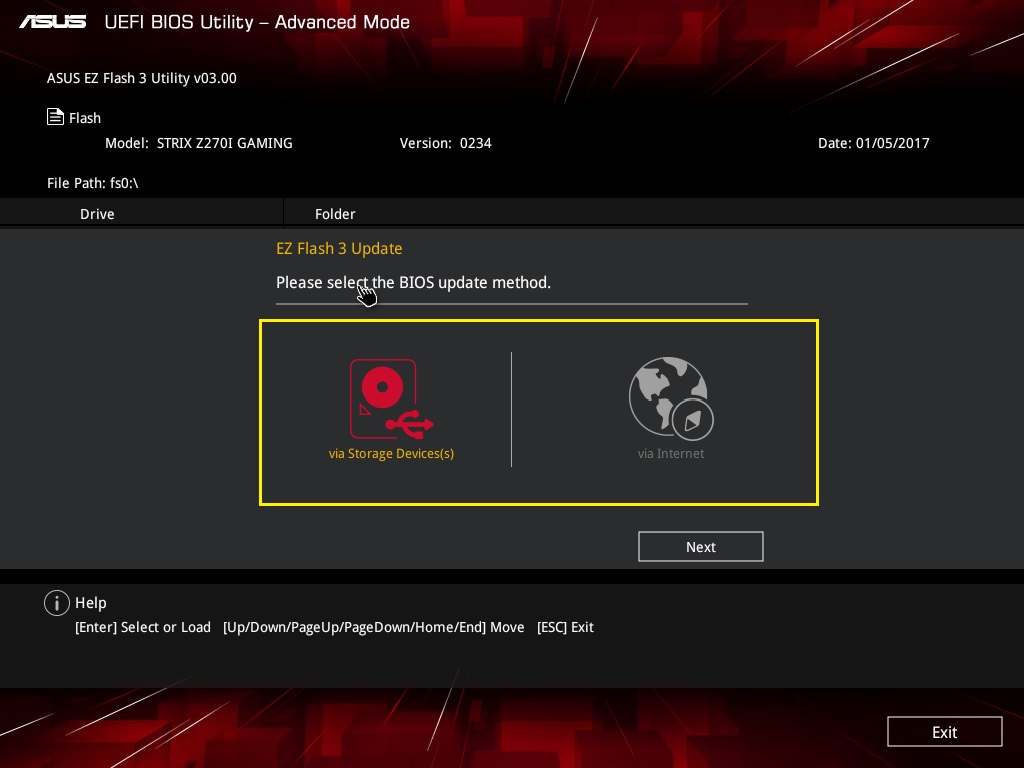This screenshot has height=768, width=1024.
Task: Click the Flash label
Action: [85, 118]
